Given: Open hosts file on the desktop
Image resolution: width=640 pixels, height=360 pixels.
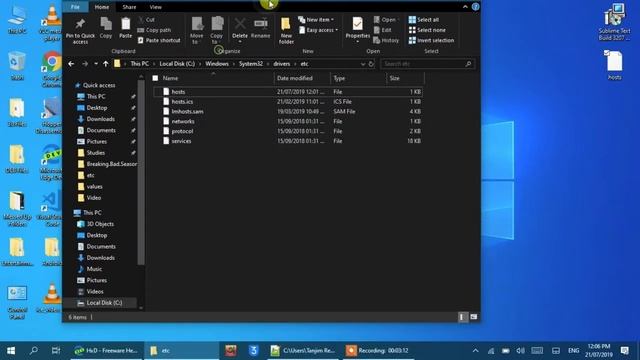Looking at the screenshot, I should point(614,65).
